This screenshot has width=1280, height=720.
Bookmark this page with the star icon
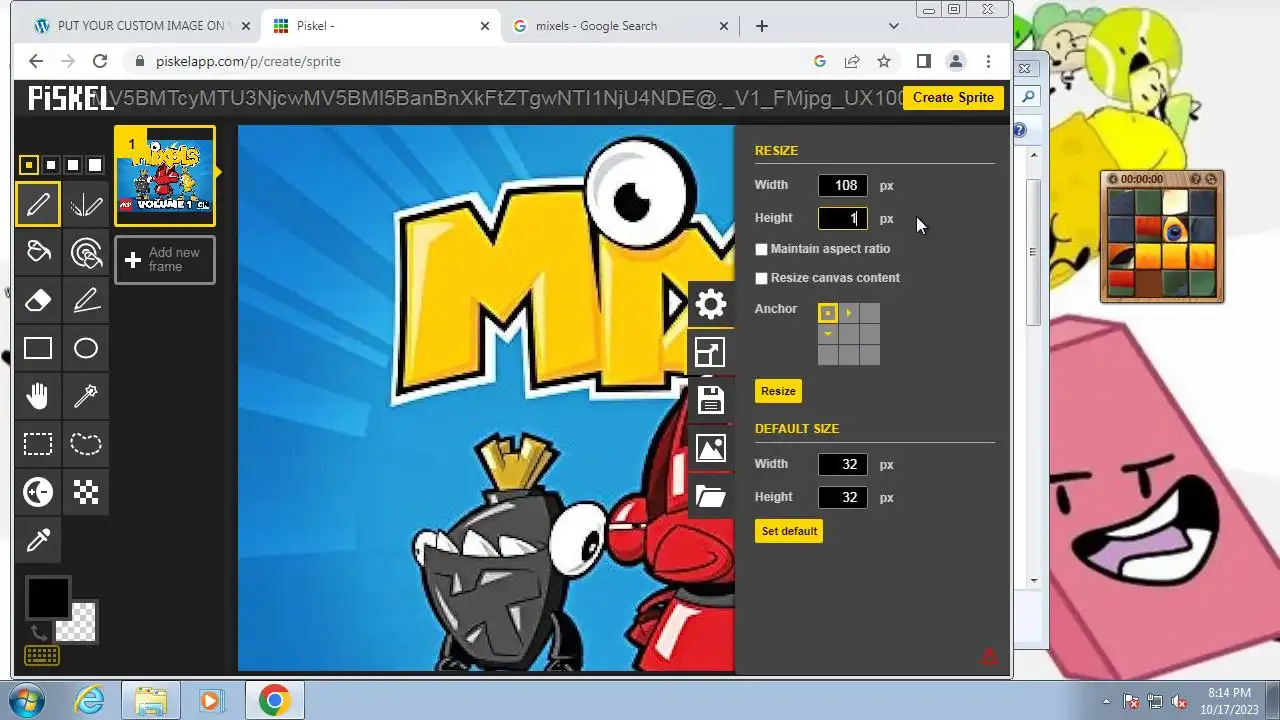884,61
